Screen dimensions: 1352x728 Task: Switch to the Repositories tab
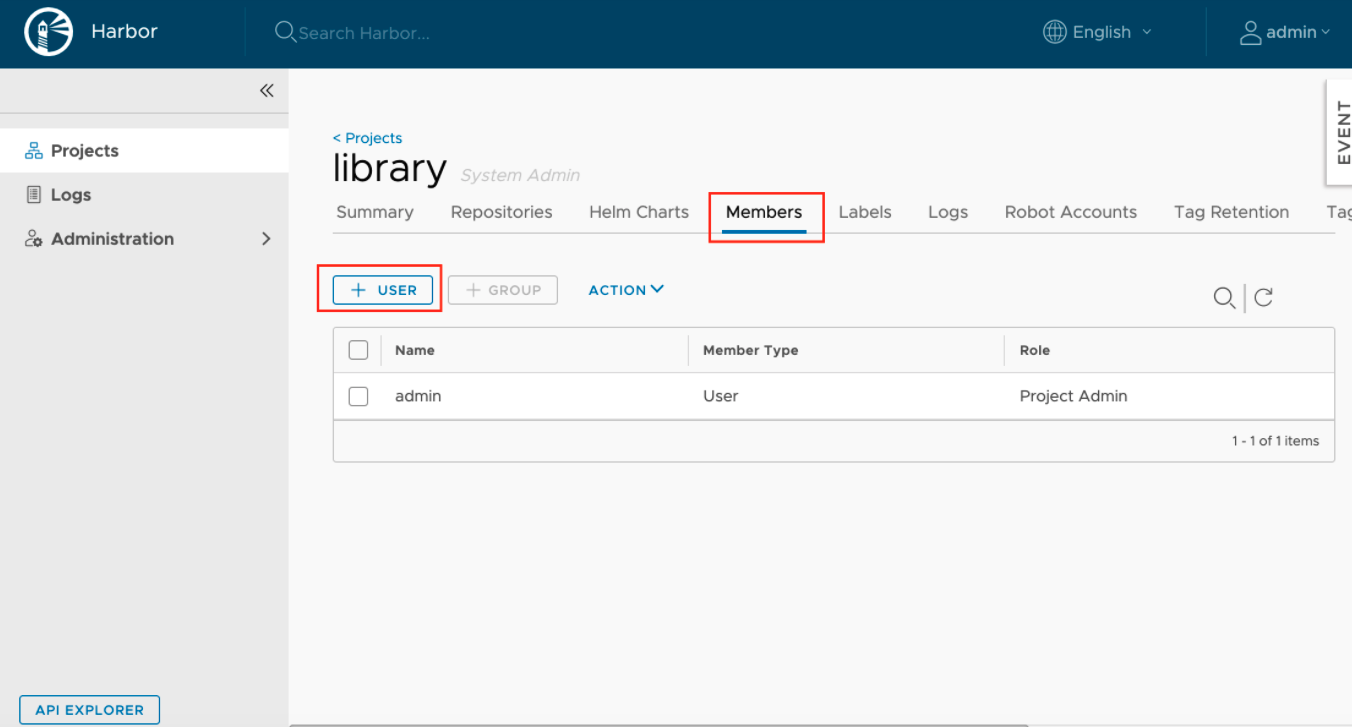pyautogui.click(x=501, y=212)
